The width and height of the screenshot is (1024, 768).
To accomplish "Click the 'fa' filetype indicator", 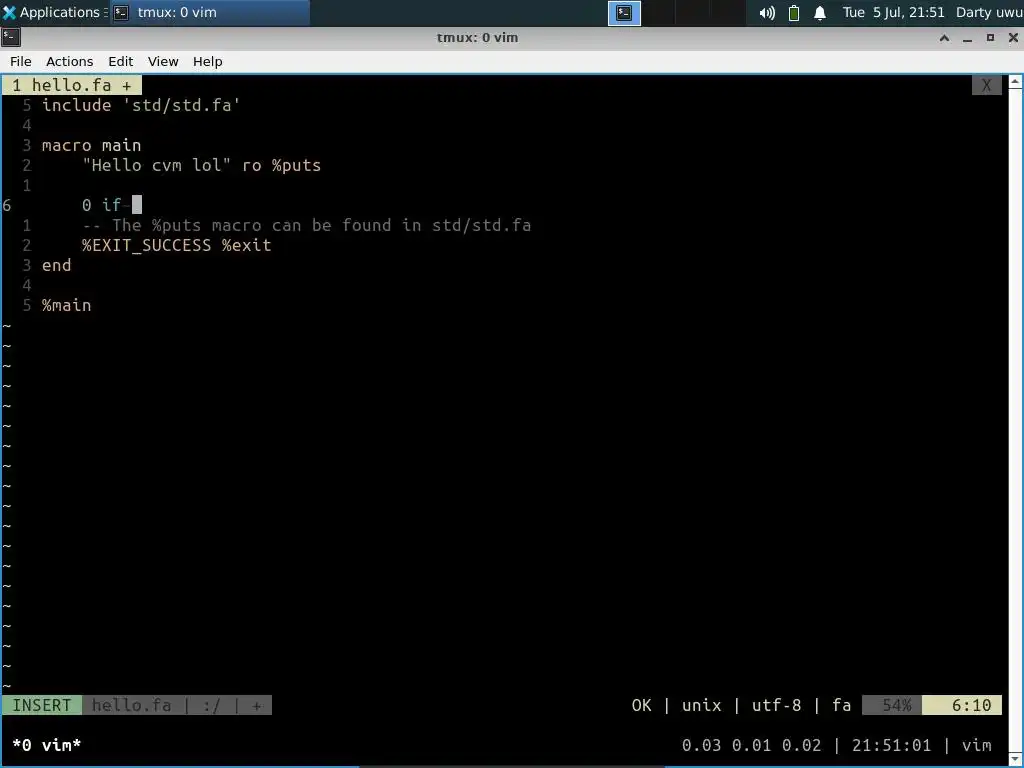I will pos(841,705).
